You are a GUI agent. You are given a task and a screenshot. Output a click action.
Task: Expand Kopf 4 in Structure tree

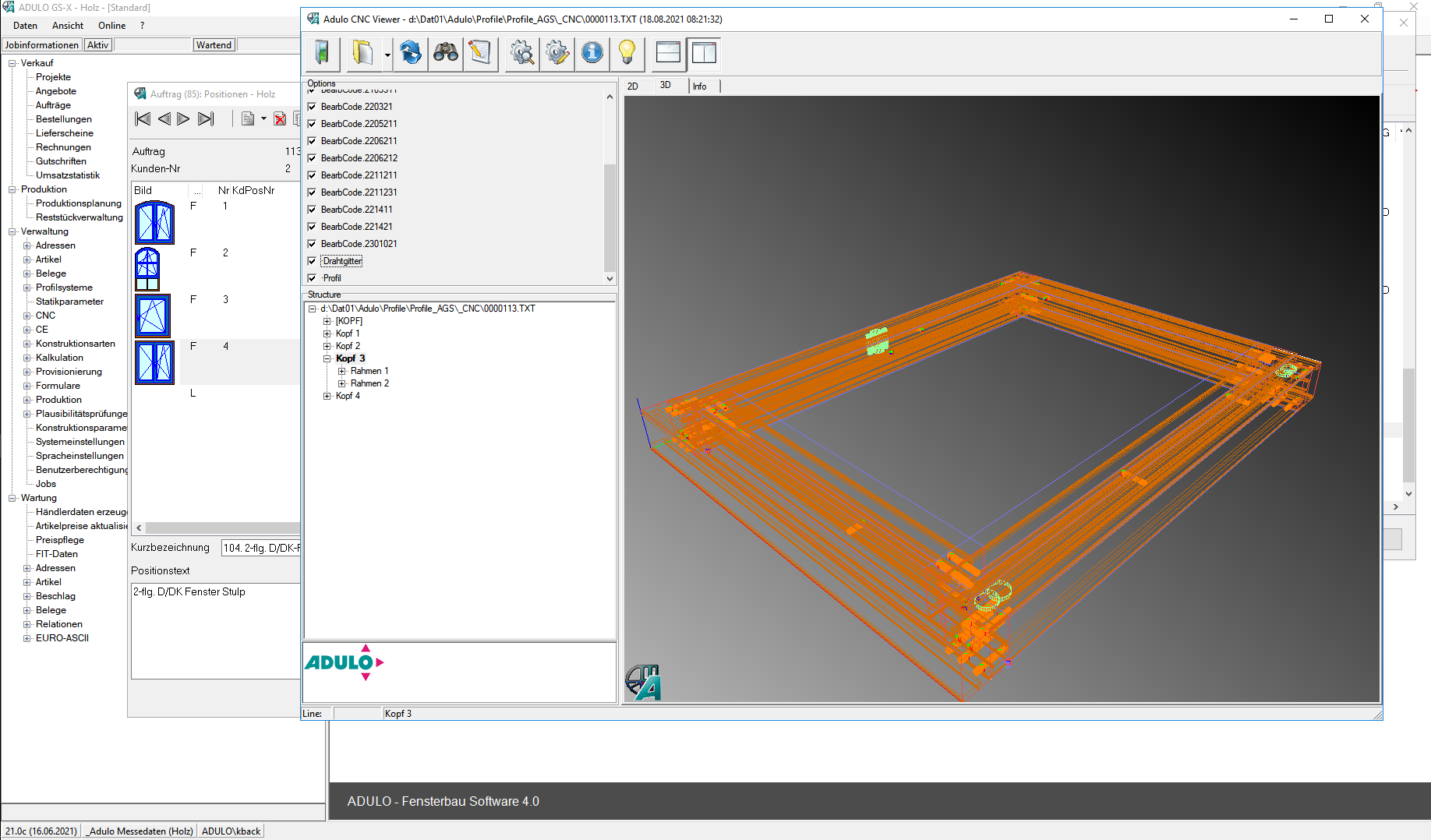pos(327,396)
